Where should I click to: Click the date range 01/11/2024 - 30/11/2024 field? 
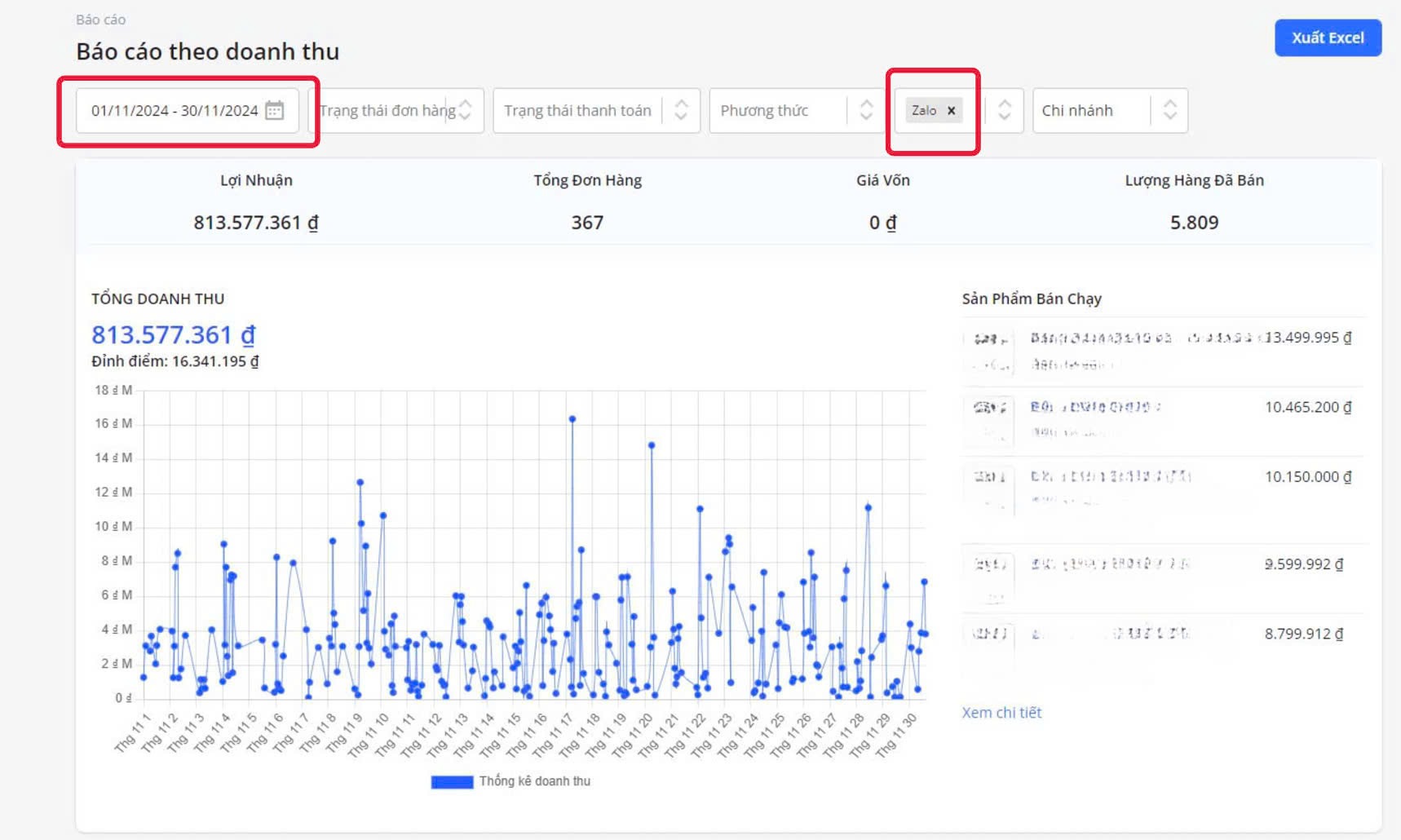[175, 110]
